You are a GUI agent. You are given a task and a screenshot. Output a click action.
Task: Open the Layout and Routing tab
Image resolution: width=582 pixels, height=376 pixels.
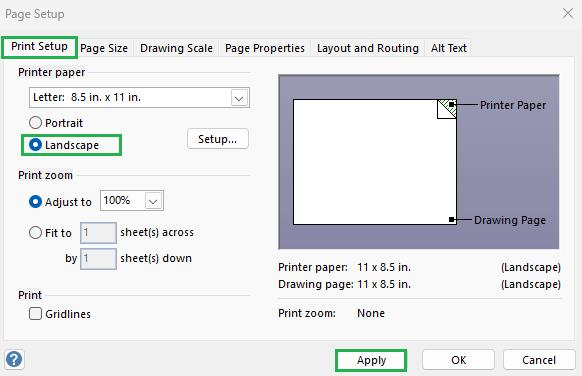[x=367, y=48]
